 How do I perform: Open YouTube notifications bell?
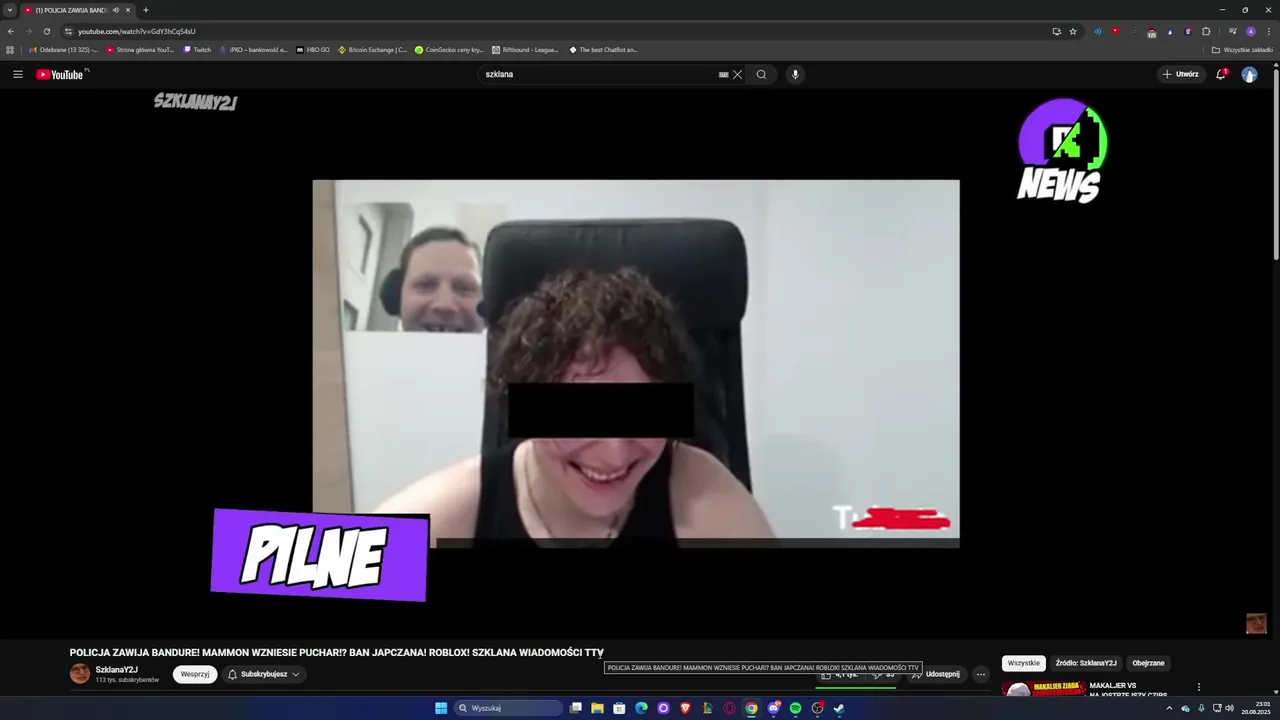(x=1221, y=74)
